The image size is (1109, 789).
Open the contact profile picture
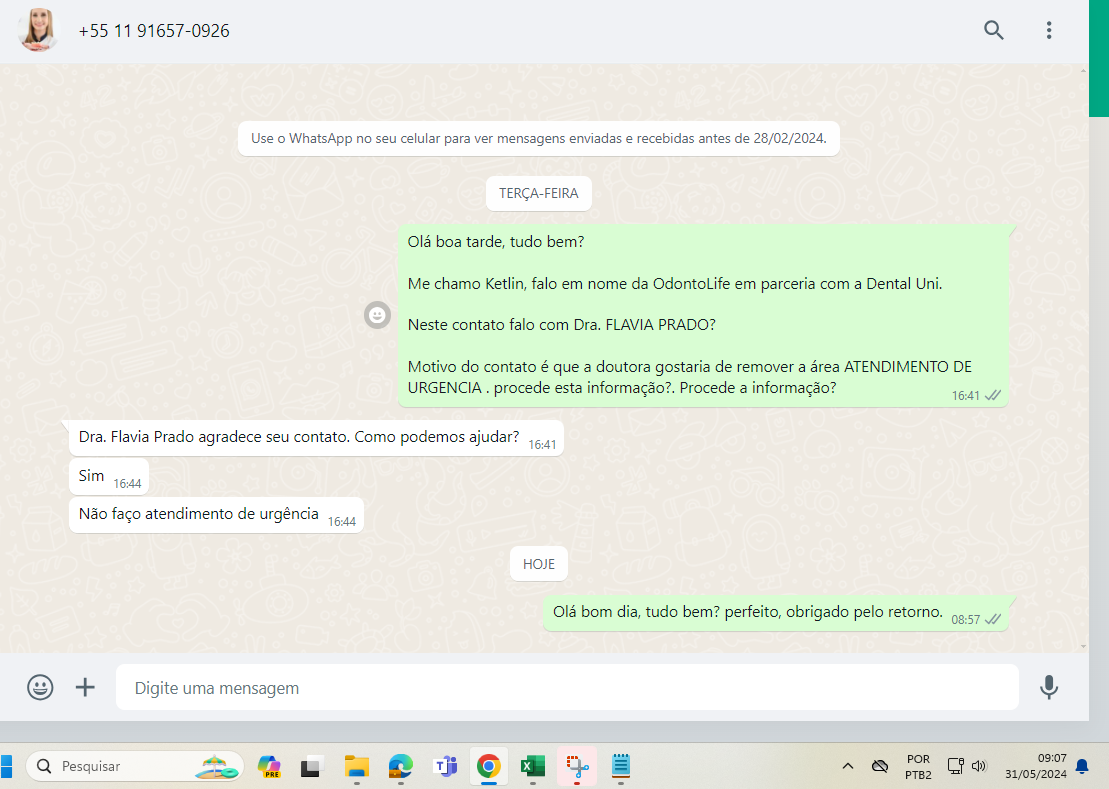(38, 30)
